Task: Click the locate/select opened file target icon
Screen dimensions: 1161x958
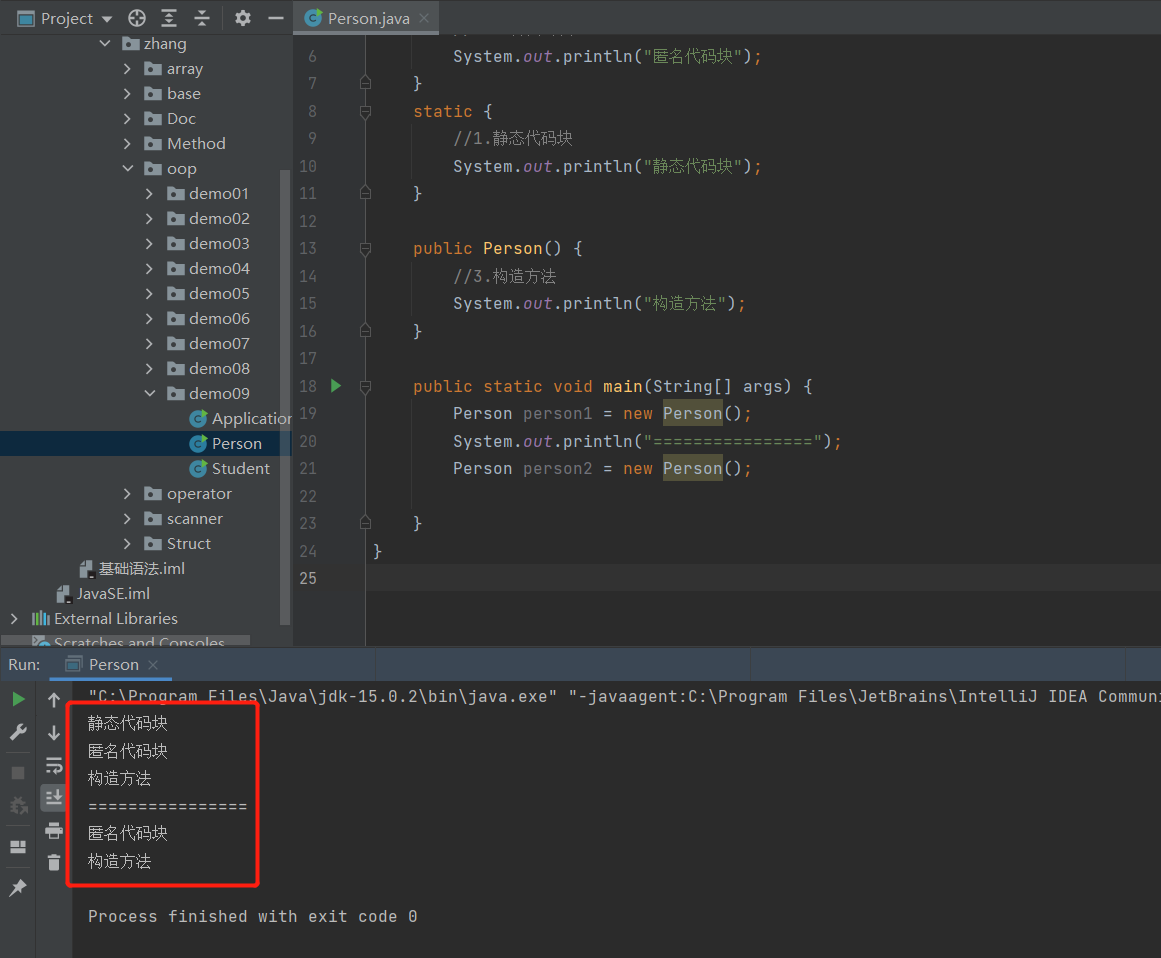Action: point(136,19)
